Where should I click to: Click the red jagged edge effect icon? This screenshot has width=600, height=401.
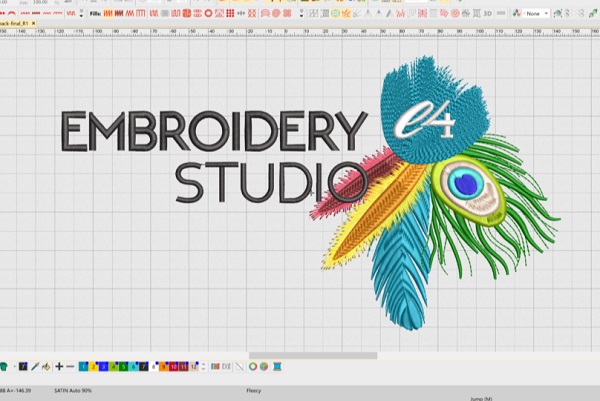400,14
